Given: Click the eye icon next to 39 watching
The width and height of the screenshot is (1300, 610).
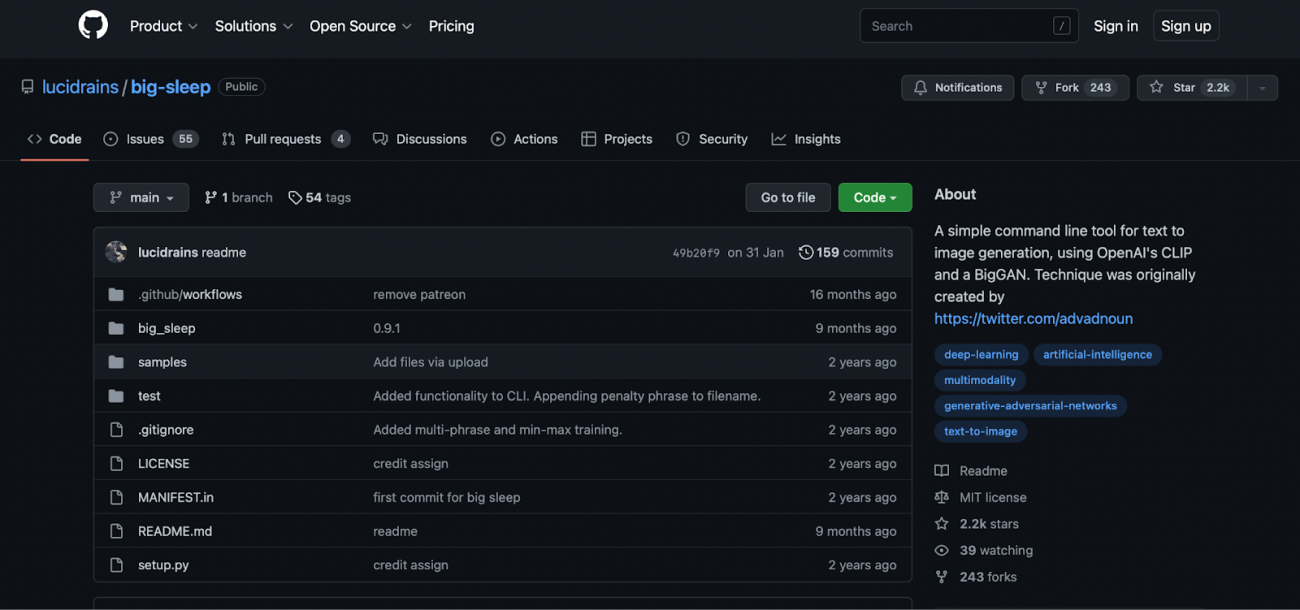Looking at the screenshot, I should [x=941, y=551].
